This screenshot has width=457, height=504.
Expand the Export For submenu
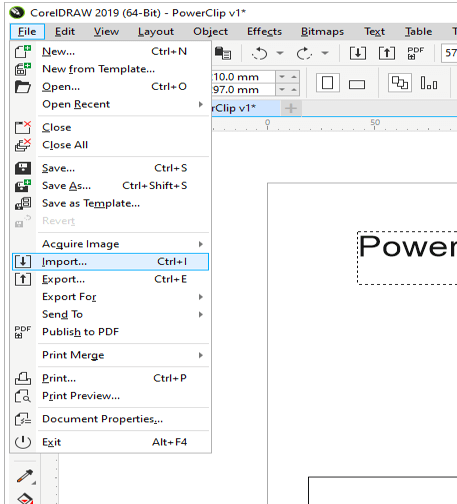[201, 297]
